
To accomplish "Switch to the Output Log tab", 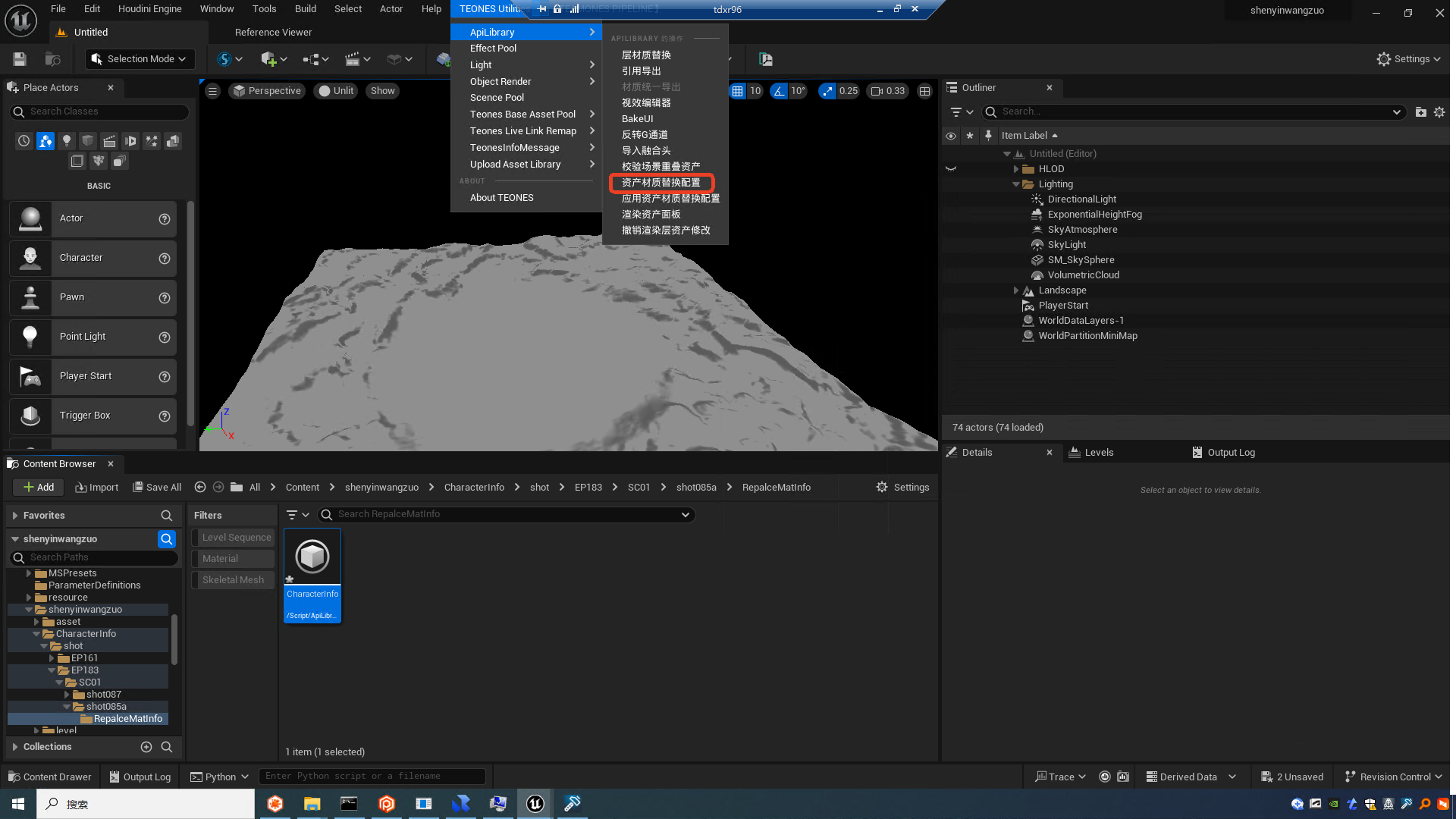I will pyautogui.click(x=1230, y=453).
